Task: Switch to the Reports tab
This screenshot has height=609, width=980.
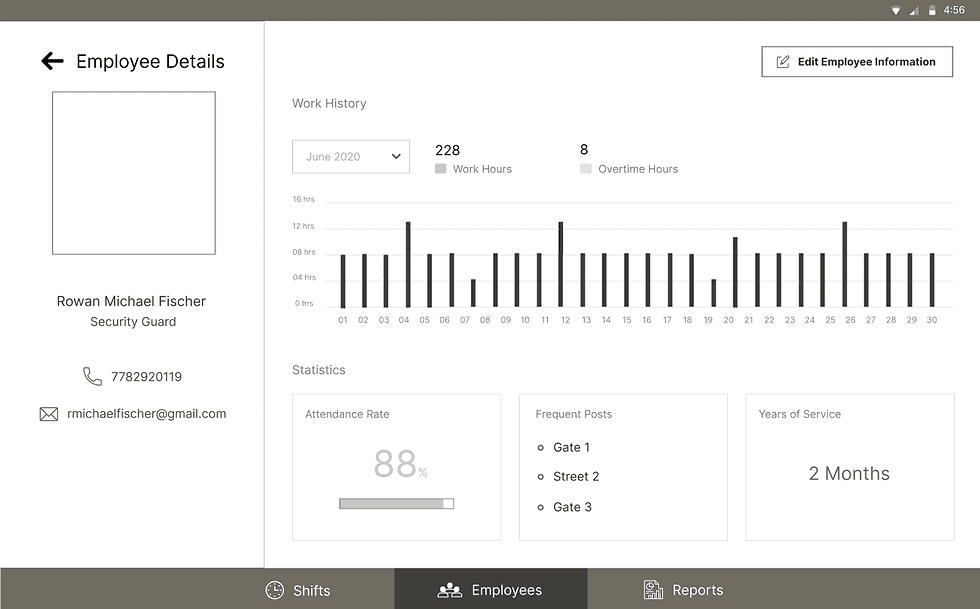Action: (683, 590)
